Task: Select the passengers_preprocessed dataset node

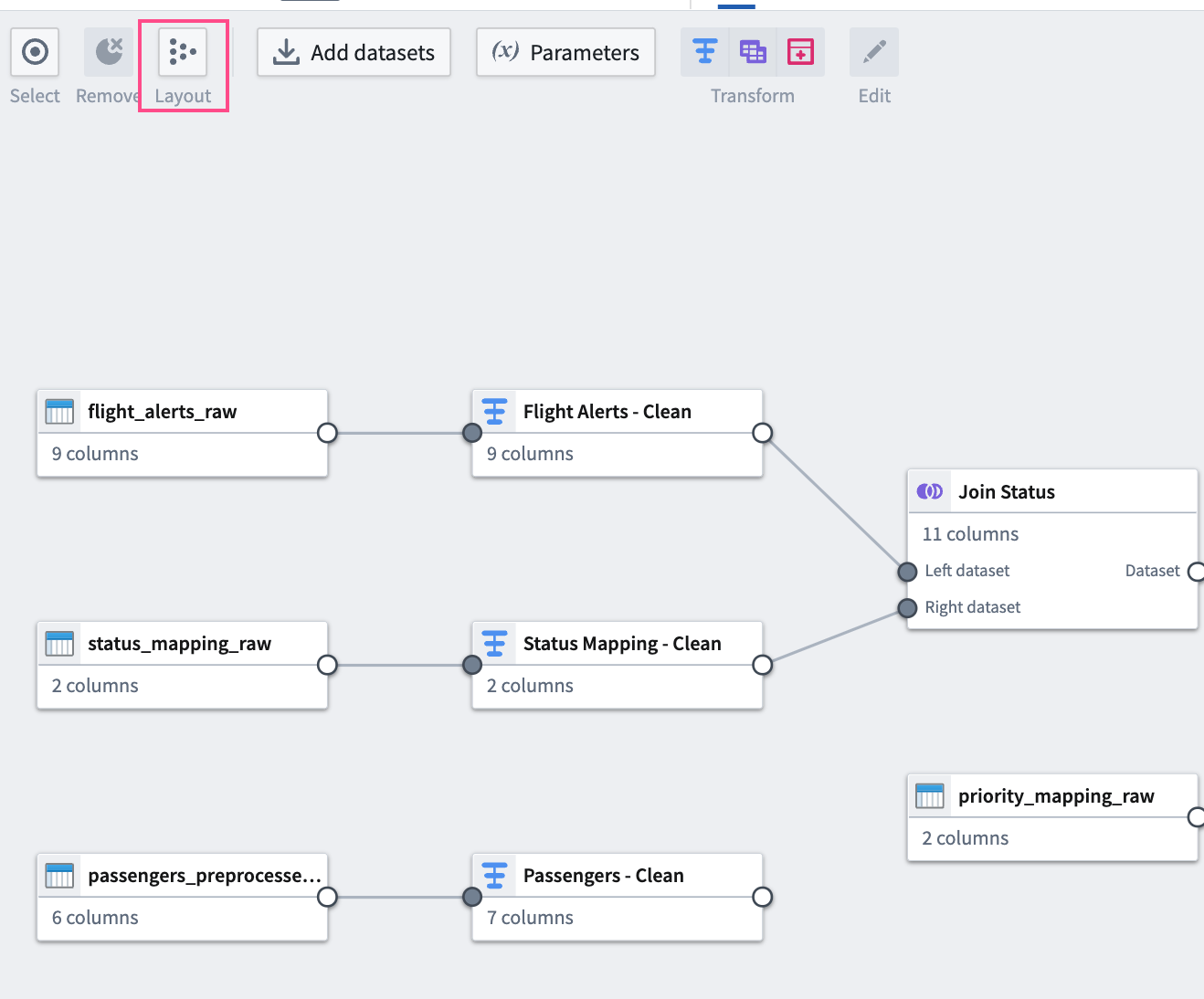Action: pyautogui.click(x=182, y=875)
